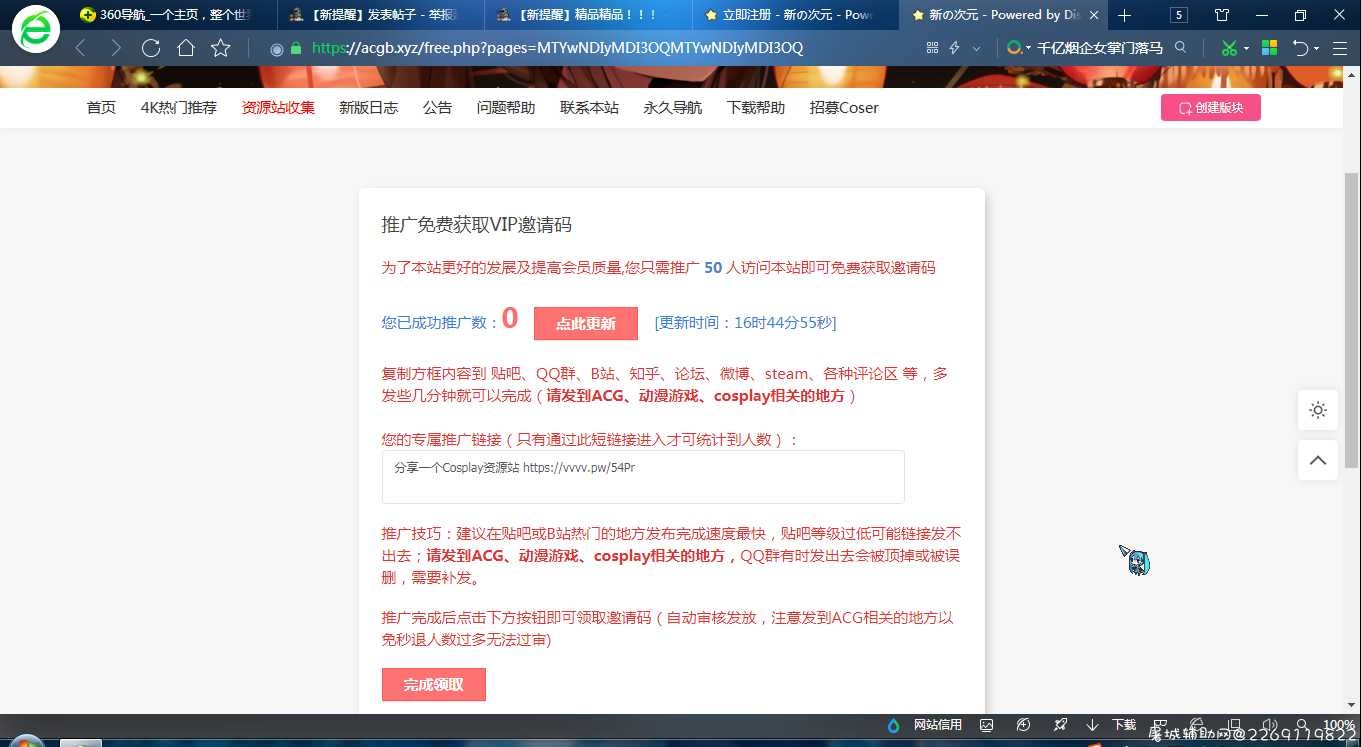Open the QR code grid icon

tap(932, 48)
